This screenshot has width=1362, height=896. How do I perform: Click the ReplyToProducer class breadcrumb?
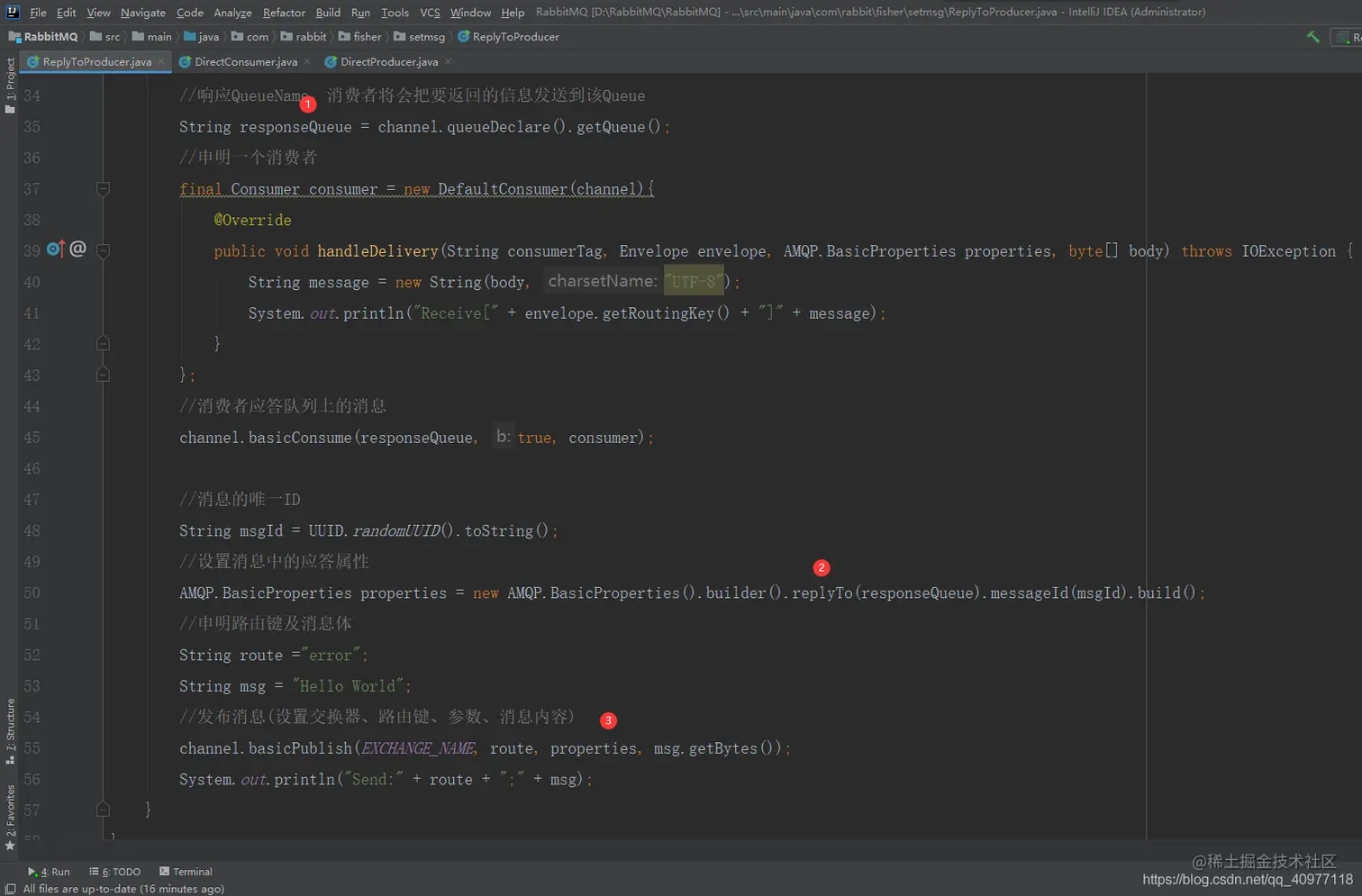[x=508, y=37]
